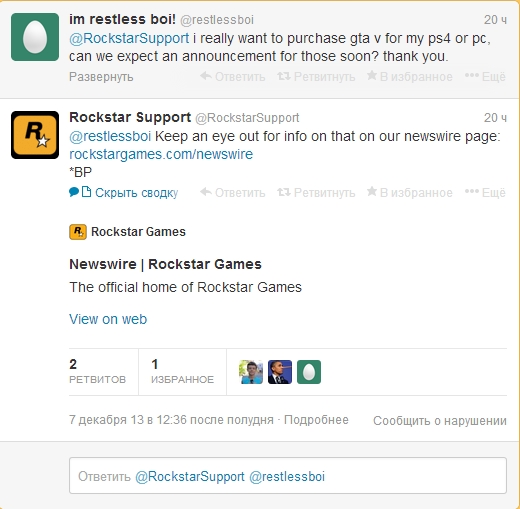Open Ещё menu on Rockstar Support tweet

click(x=485, y=192)
